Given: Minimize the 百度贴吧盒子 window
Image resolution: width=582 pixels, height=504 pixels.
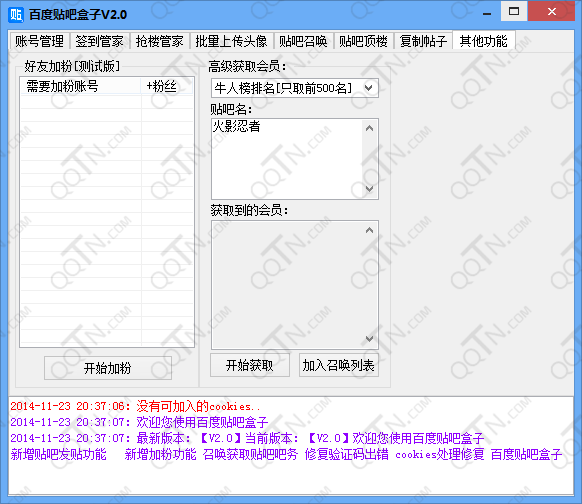Looking at the screenshot, I should 487,13.
